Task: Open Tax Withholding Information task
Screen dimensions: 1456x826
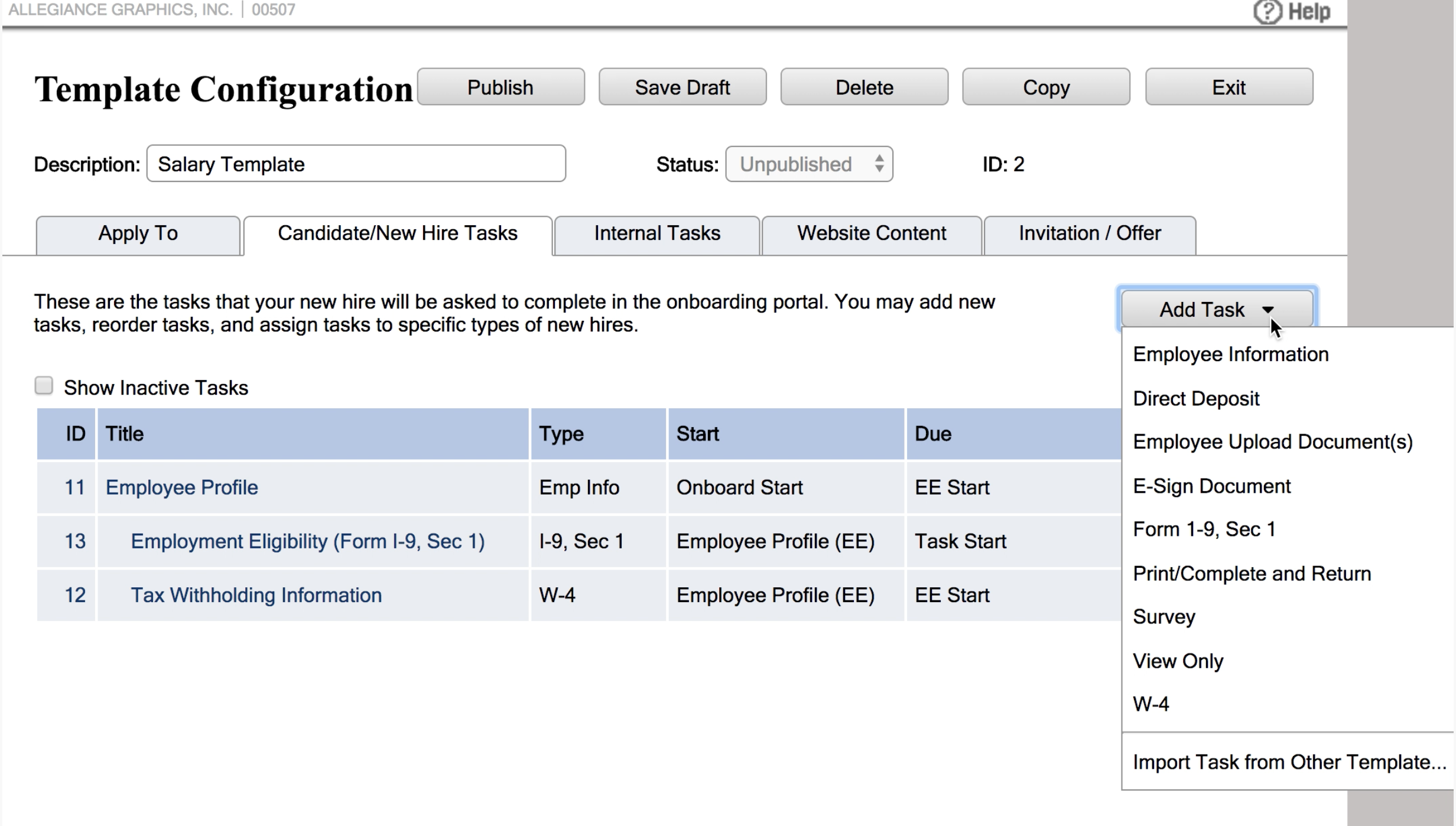Action: [256, 595]
